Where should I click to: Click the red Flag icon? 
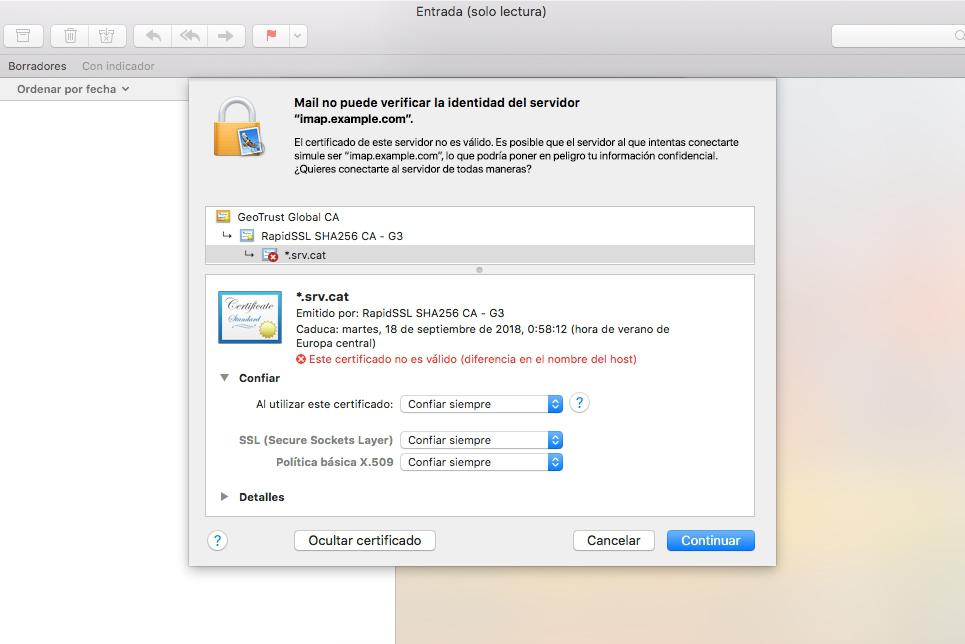(271, 36)
